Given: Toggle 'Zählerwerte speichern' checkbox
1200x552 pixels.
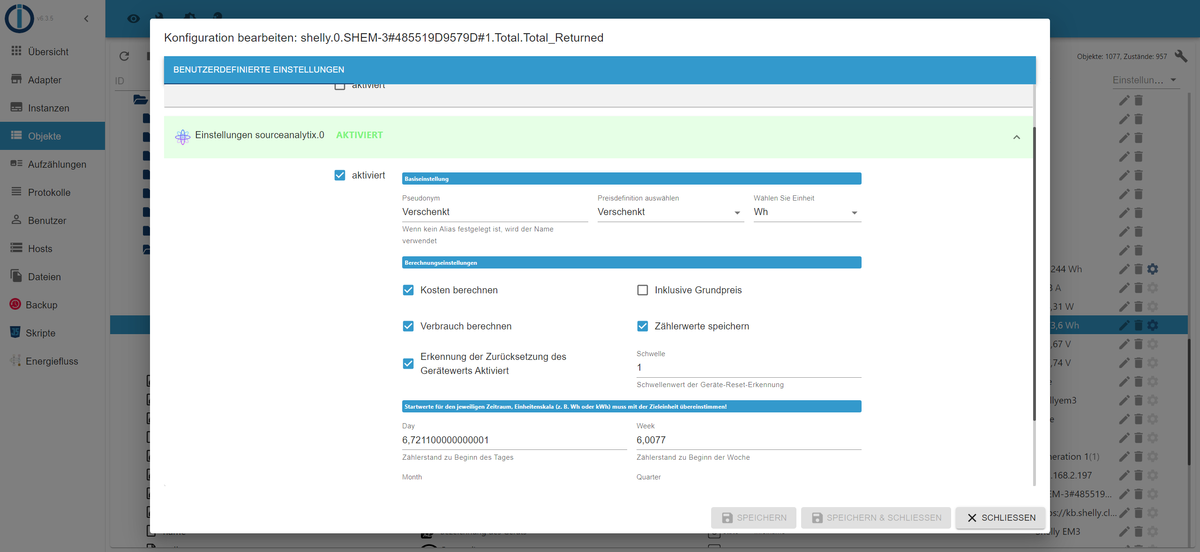Looking at the screenshot, I should [643, 326].
